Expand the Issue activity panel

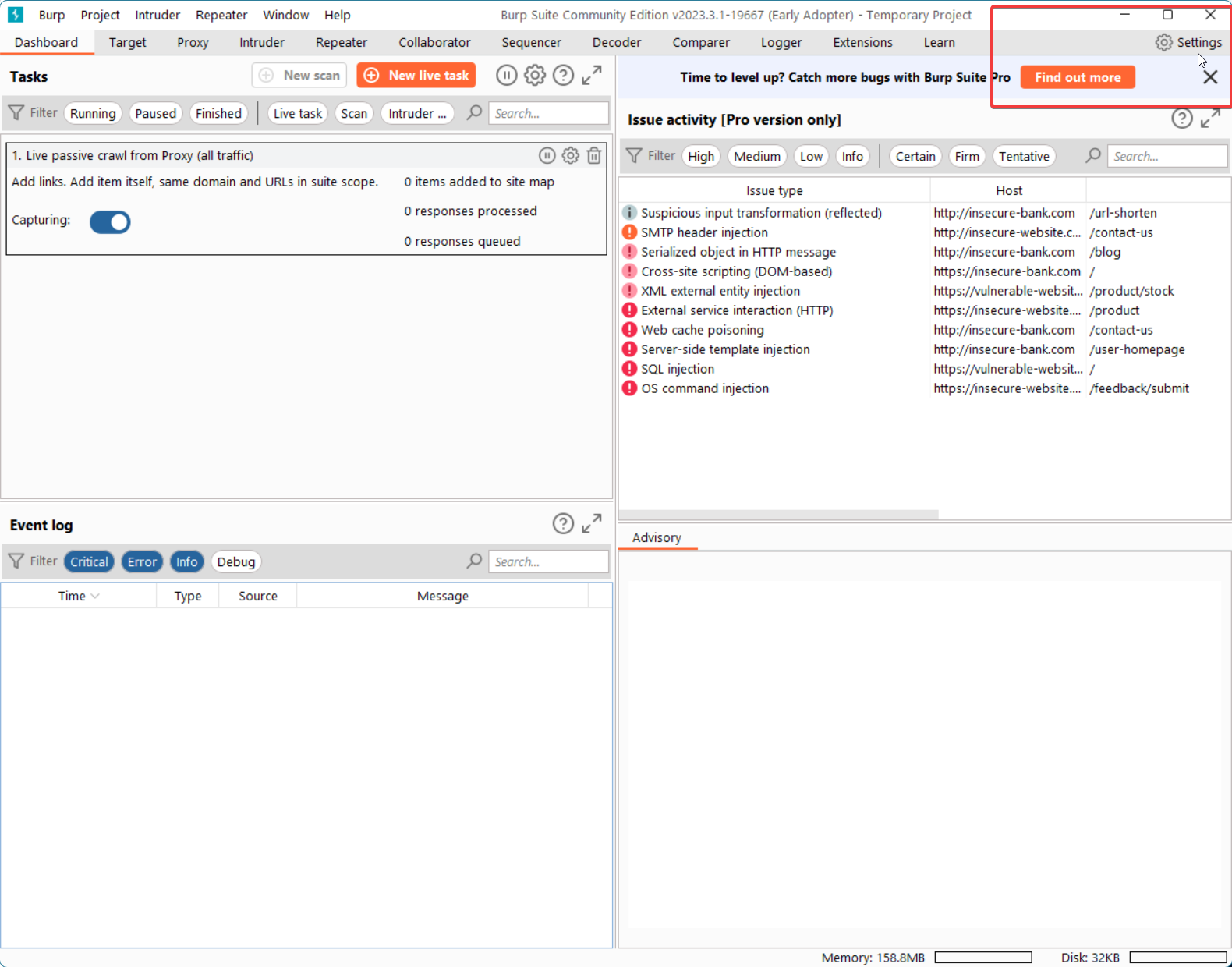(1210, 119)
